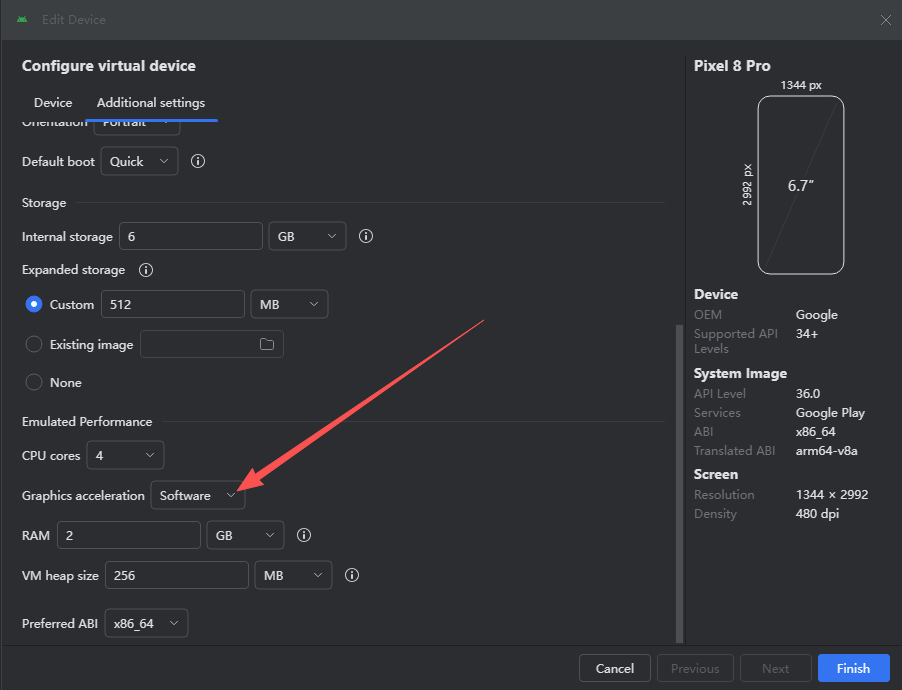Click the info icon next to Internal storage
Viewport: 902px width, 690px height.
pyautogui.click(x=366, y=236)
